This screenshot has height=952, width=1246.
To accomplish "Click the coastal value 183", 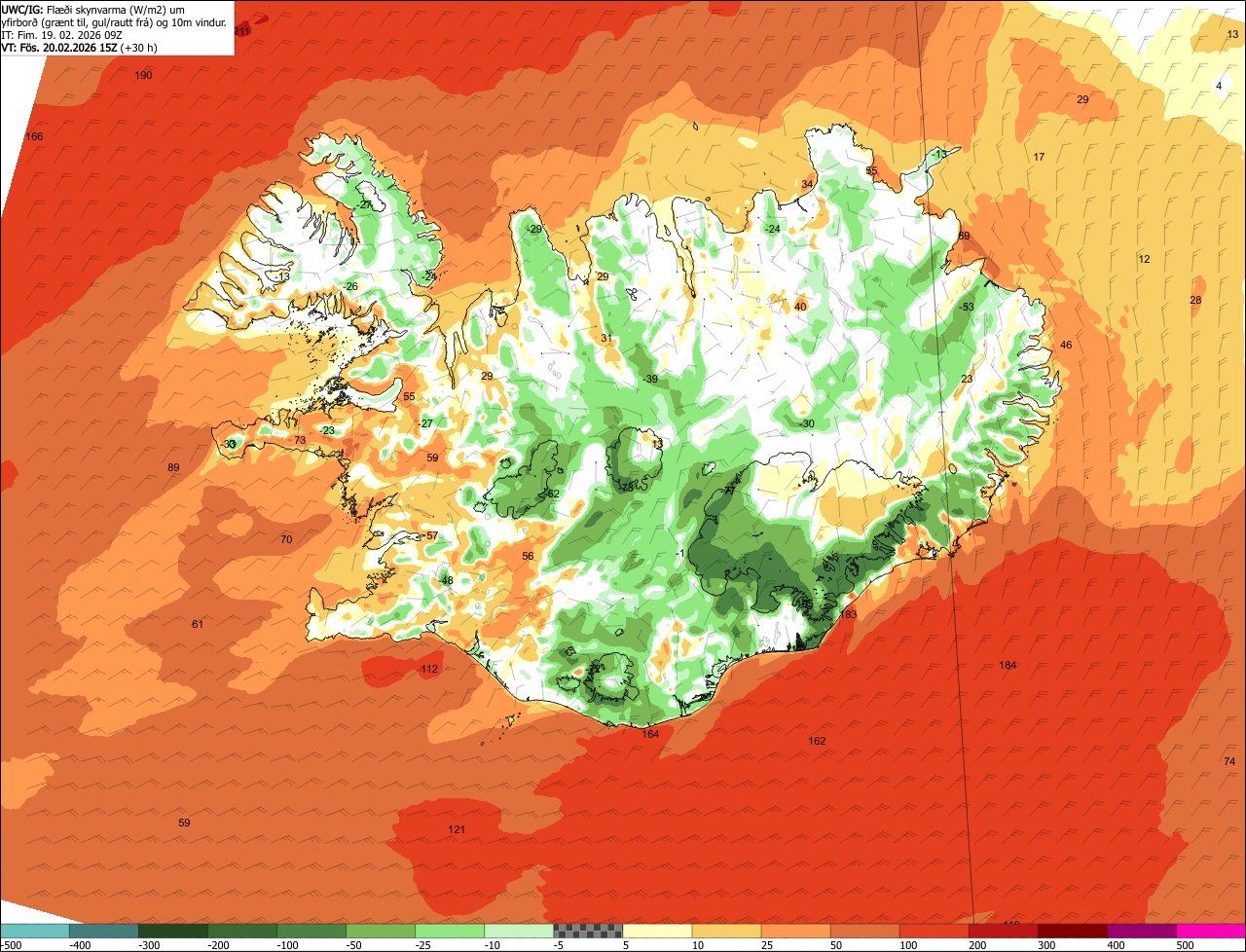I will 848,614.
